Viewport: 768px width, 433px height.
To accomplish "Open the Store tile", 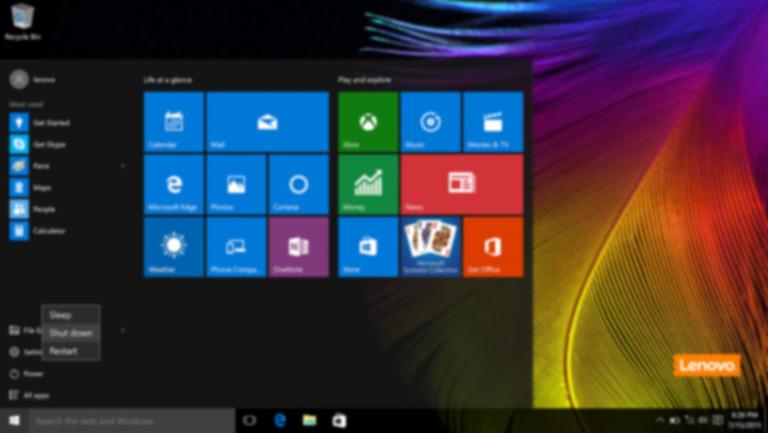I will tap(368, 247).
